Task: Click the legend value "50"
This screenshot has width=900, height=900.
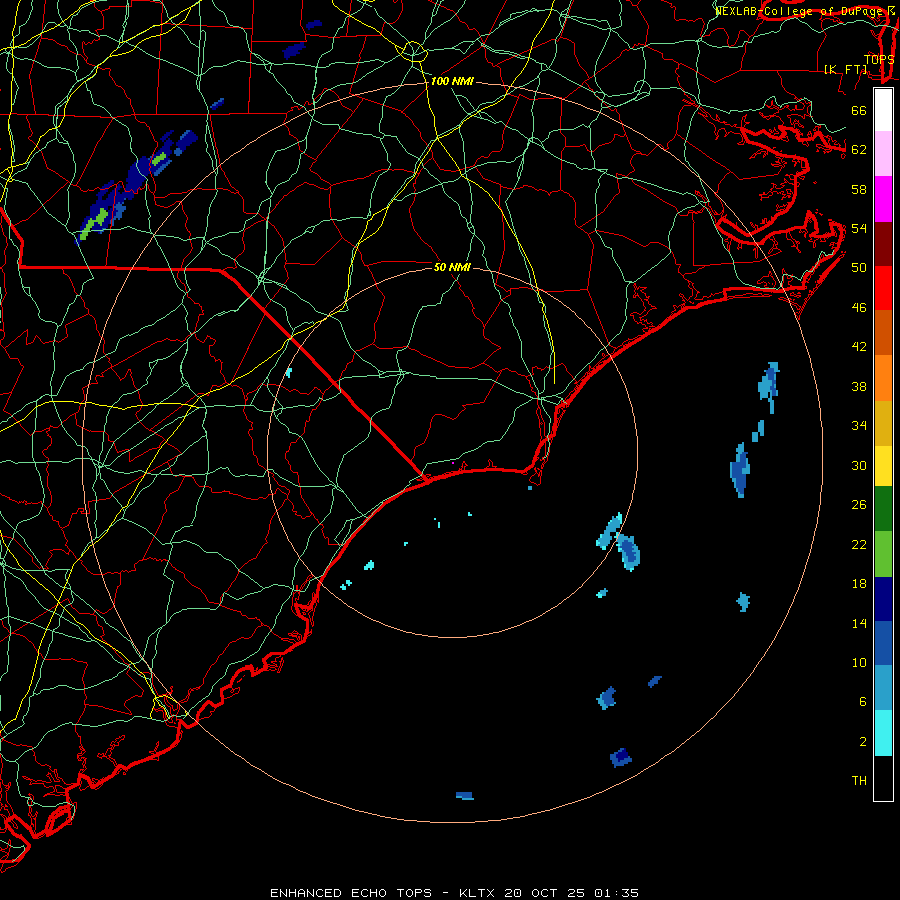Action: pyautogui.click(x=859, y=268)
